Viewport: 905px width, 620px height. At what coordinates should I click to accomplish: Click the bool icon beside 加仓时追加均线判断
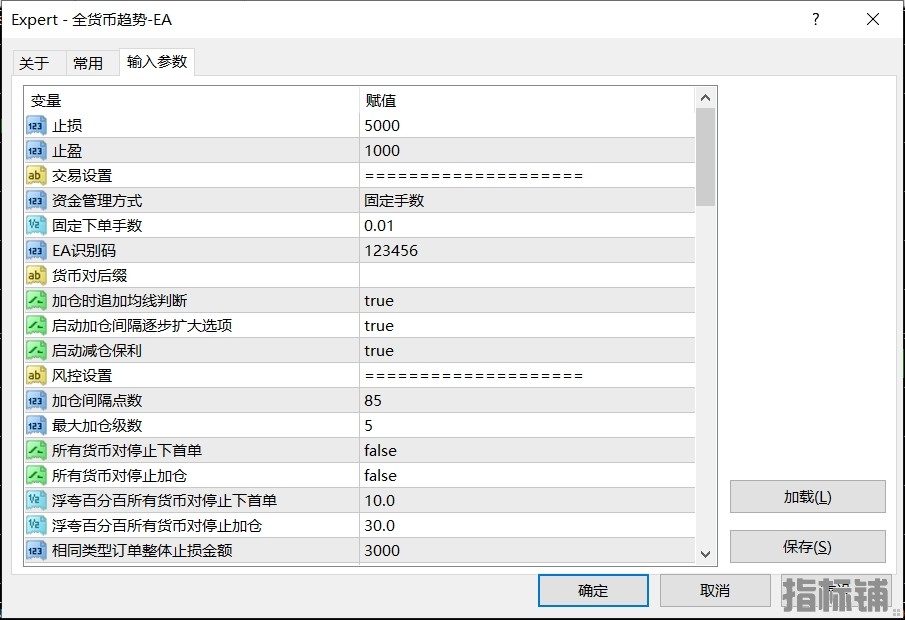pyautogui.click(x=35, y=301)
